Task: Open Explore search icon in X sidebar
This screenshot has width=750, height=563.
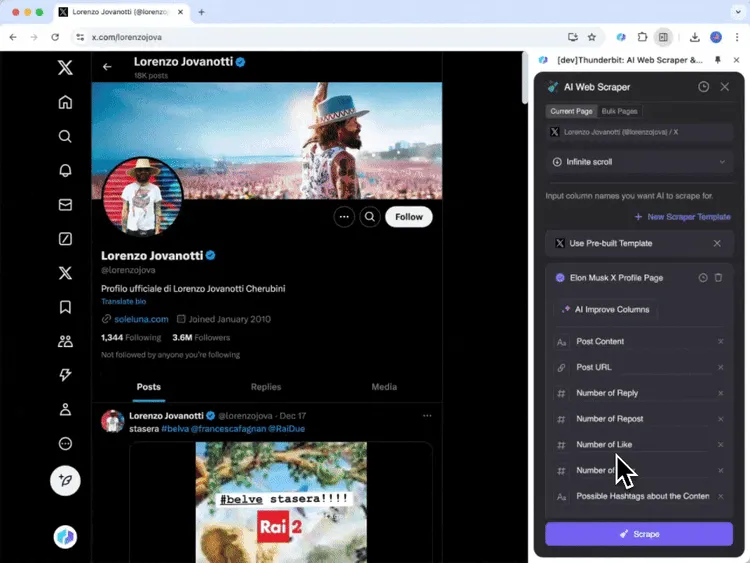Action: [65, 136]
